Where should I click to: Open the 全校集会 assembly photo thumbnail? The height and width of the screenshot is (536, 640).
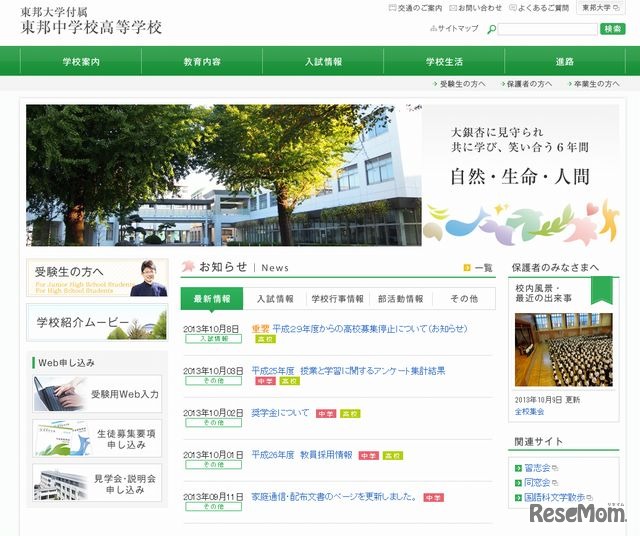pos(564,350)
